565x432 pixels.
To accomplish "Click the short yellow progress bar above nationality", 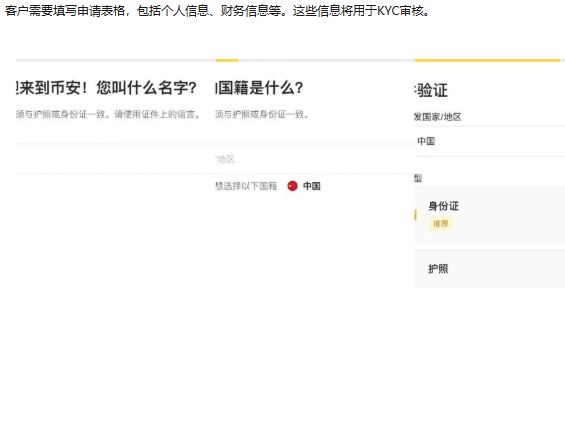I will [227, 60].
